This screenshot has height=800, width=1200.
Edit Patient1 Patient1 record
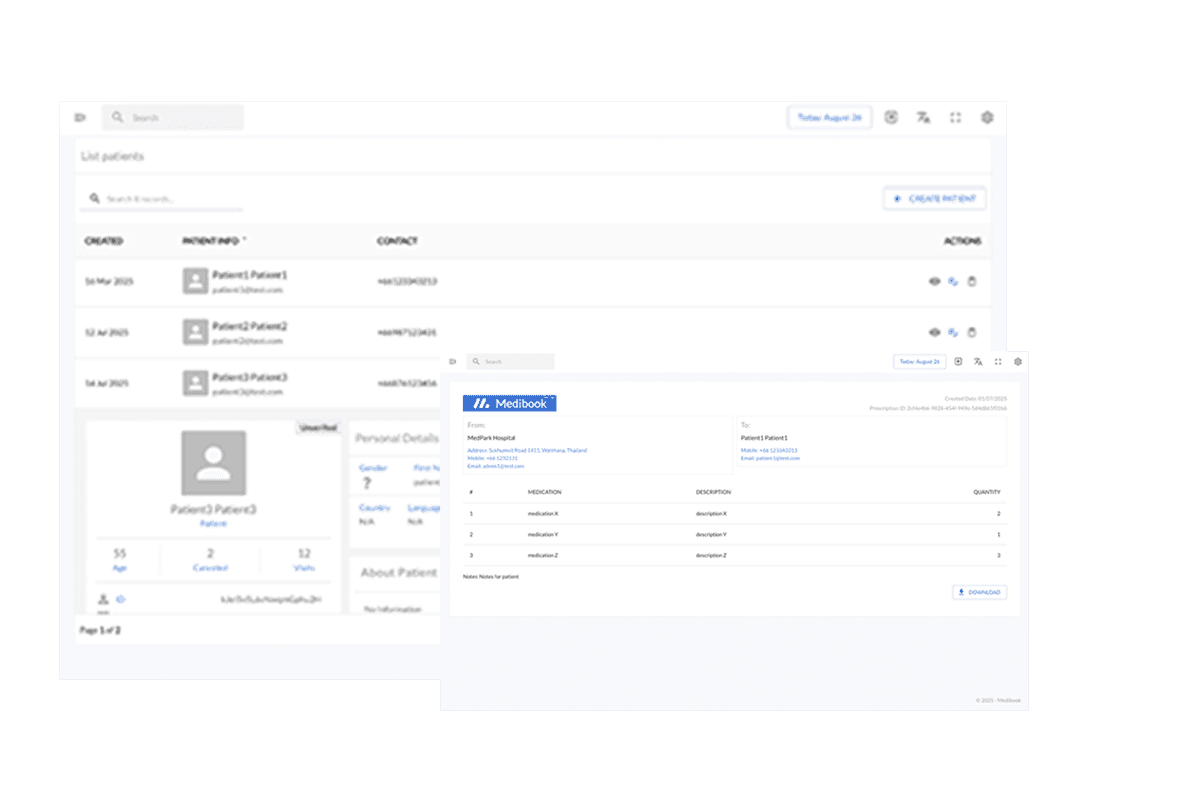coord(953,282)
